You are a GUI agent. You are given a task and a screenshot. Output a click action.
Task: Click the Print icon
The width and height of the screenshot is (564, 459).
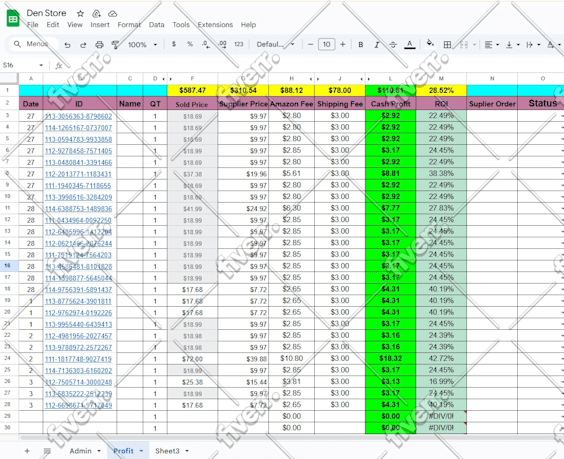99,45
